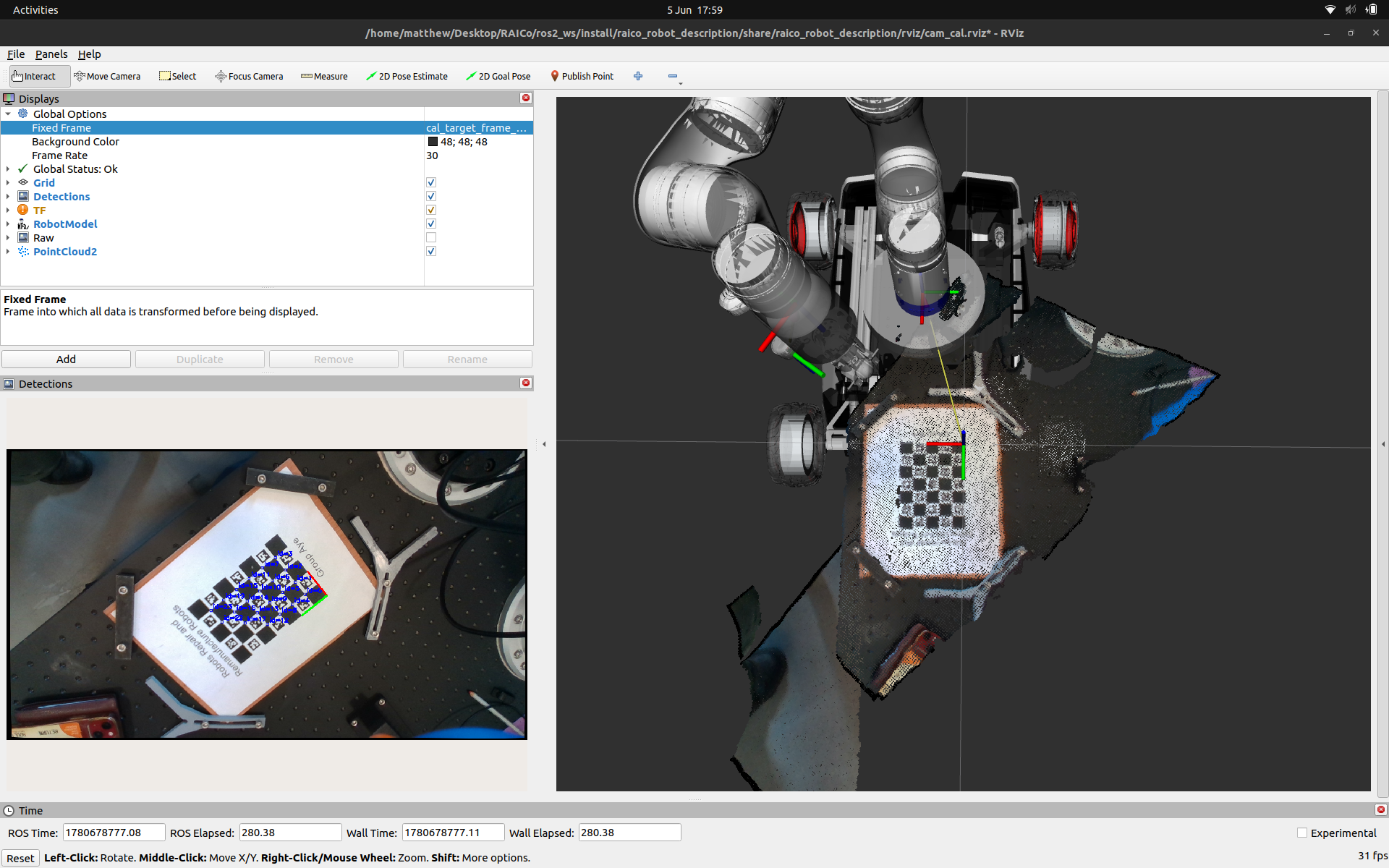The height and width of the screenshot is (868, 1389).
Task: Click the Frame Rate value 30
Action: [432, 156]
